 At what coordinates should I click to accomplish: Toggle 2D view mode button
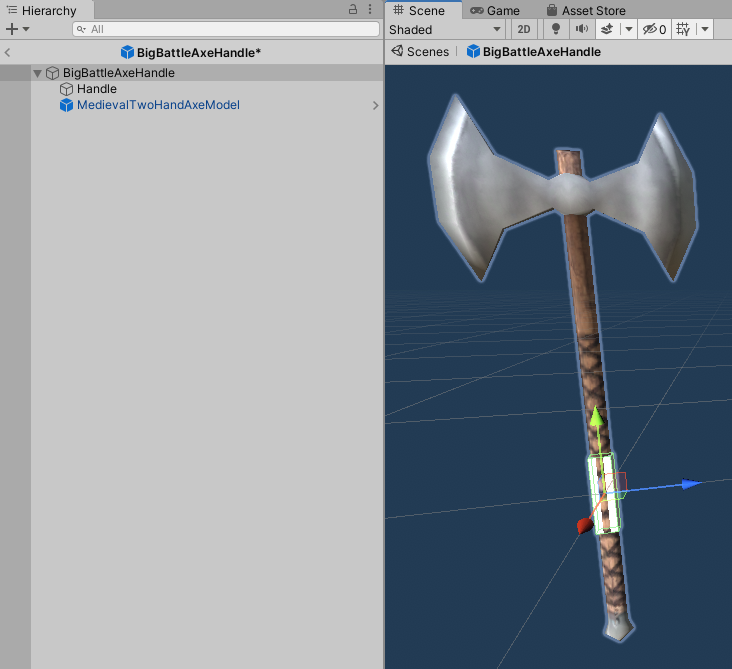(524, 30)
